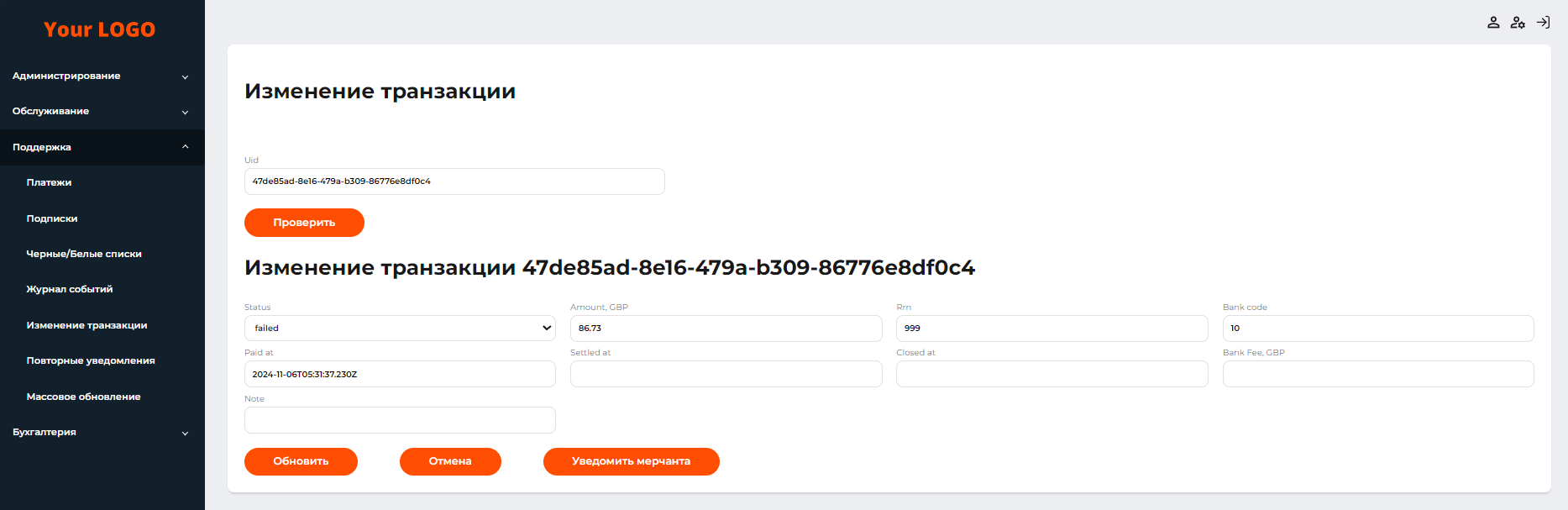Open the user settings gear icon

1518,23
